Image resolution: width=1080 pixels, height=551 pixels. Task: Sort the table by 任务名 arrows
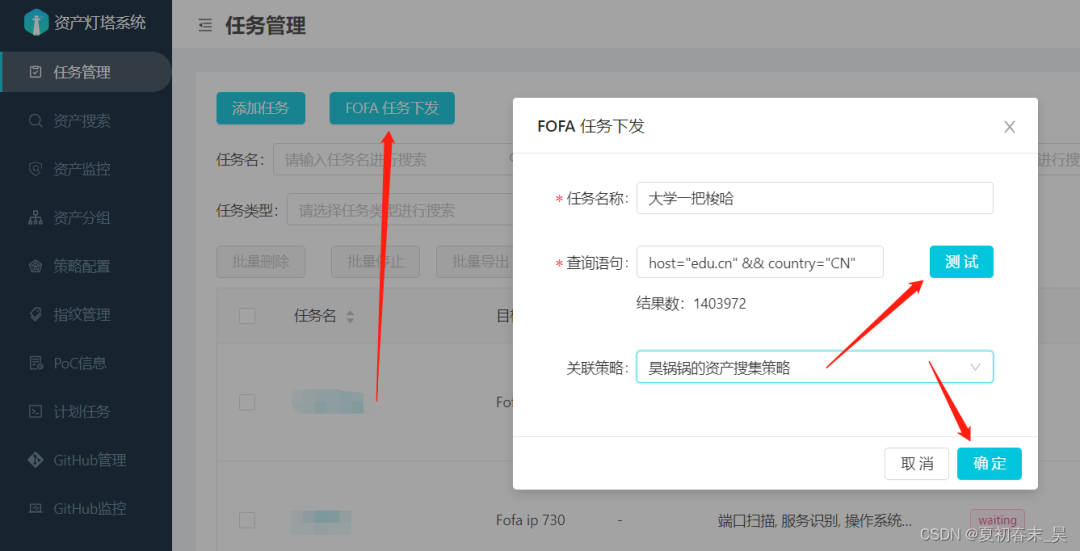pyautogui.click(x=350, y=316)
